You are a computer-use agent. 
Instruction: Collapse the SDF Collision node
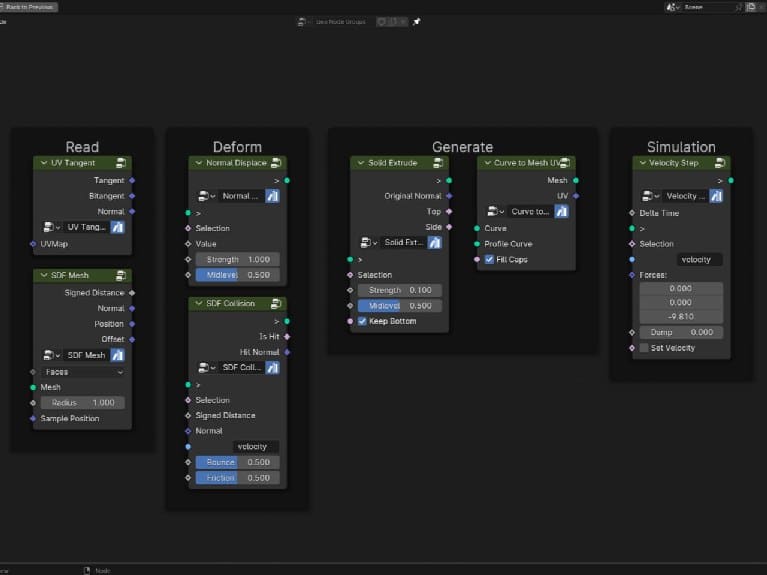(x=197, y=304)
